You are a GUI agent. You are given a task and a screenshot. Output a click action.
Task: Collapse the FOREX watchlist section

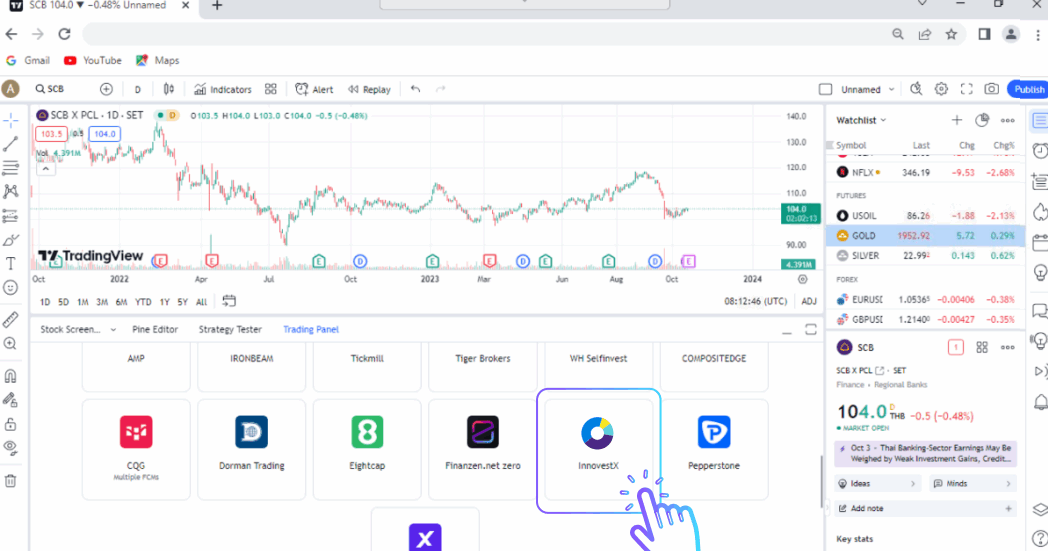pos(847,280)
